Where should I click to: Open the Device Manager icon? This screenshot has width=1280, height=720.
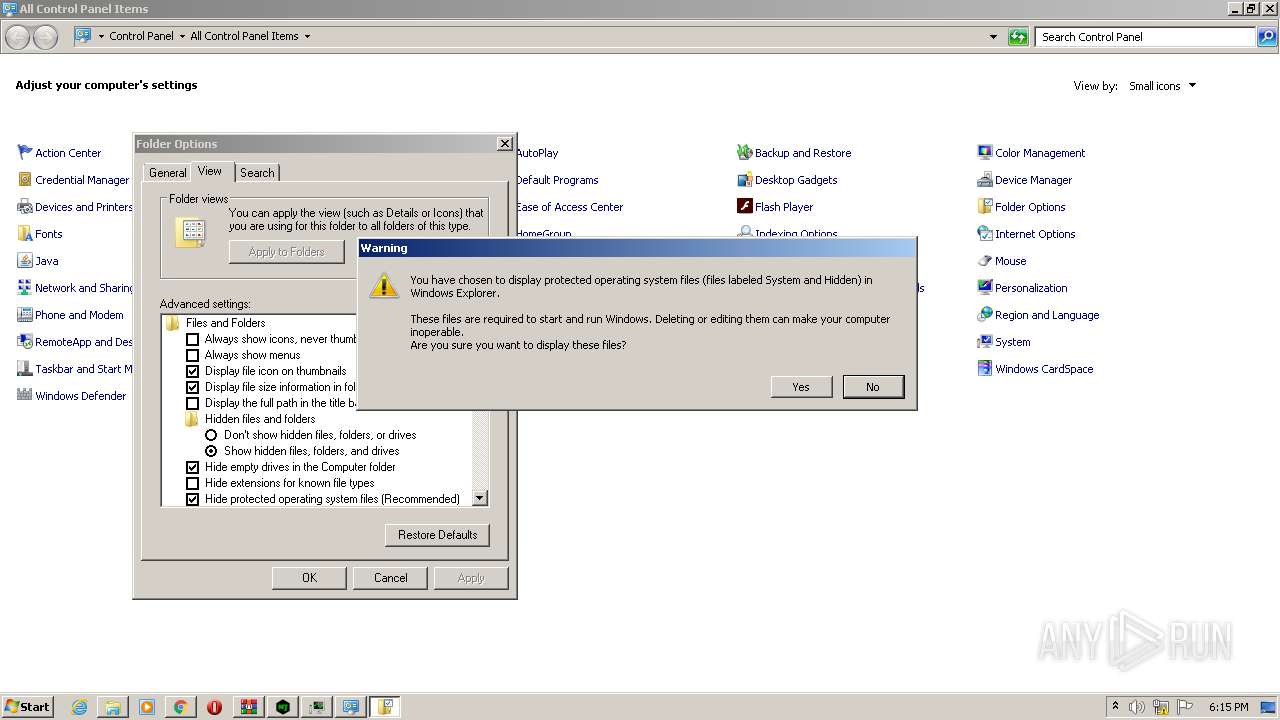click(x=985, y=179)
